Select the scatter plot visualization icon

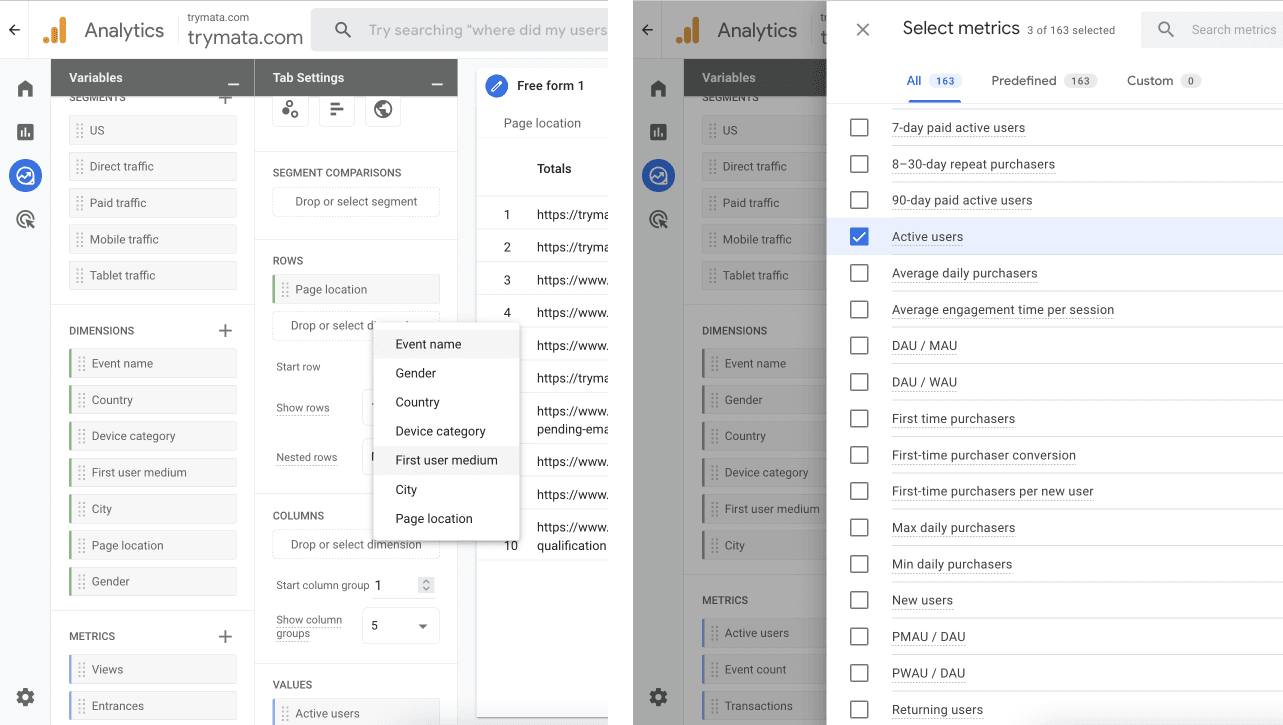(290, 109)
